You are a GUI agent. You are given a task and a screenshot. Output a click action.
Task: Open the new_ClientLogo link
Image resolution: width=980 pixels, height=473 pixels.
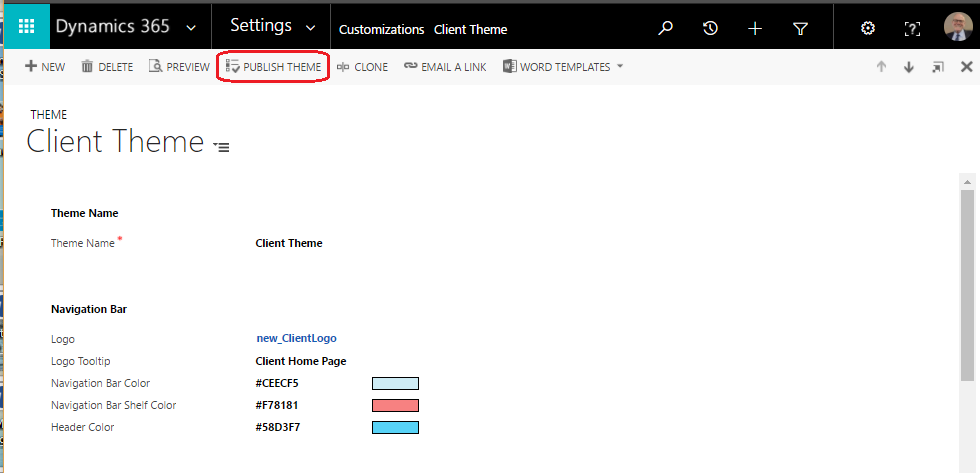coord(296,339)
